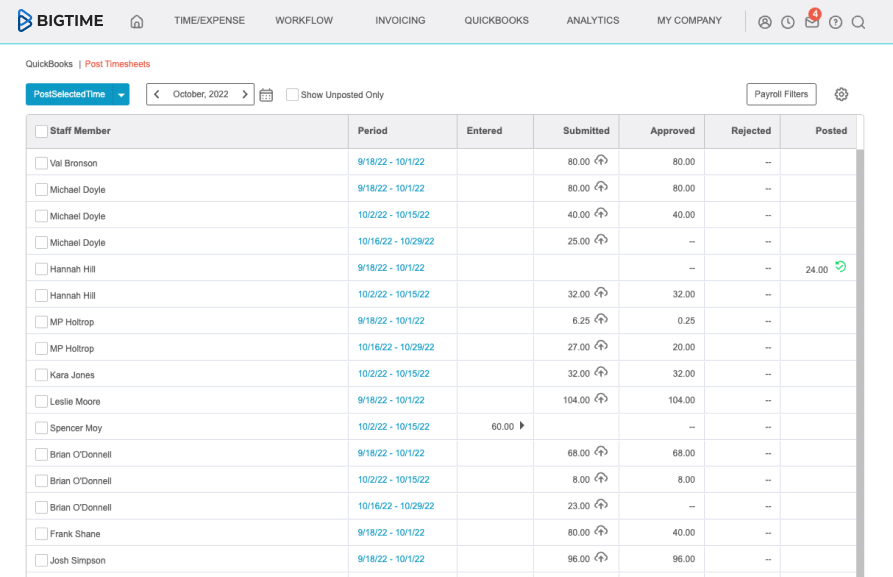
Task: Click green posted icon in Hannah Hill row
Action: pyautogui.click(x=841, y=266)
